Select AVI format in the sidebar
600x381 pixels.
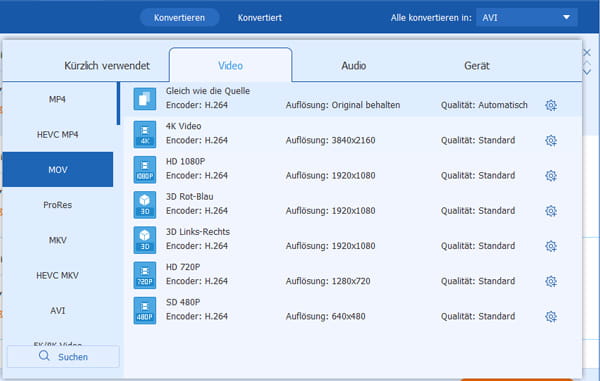(57, 311)
